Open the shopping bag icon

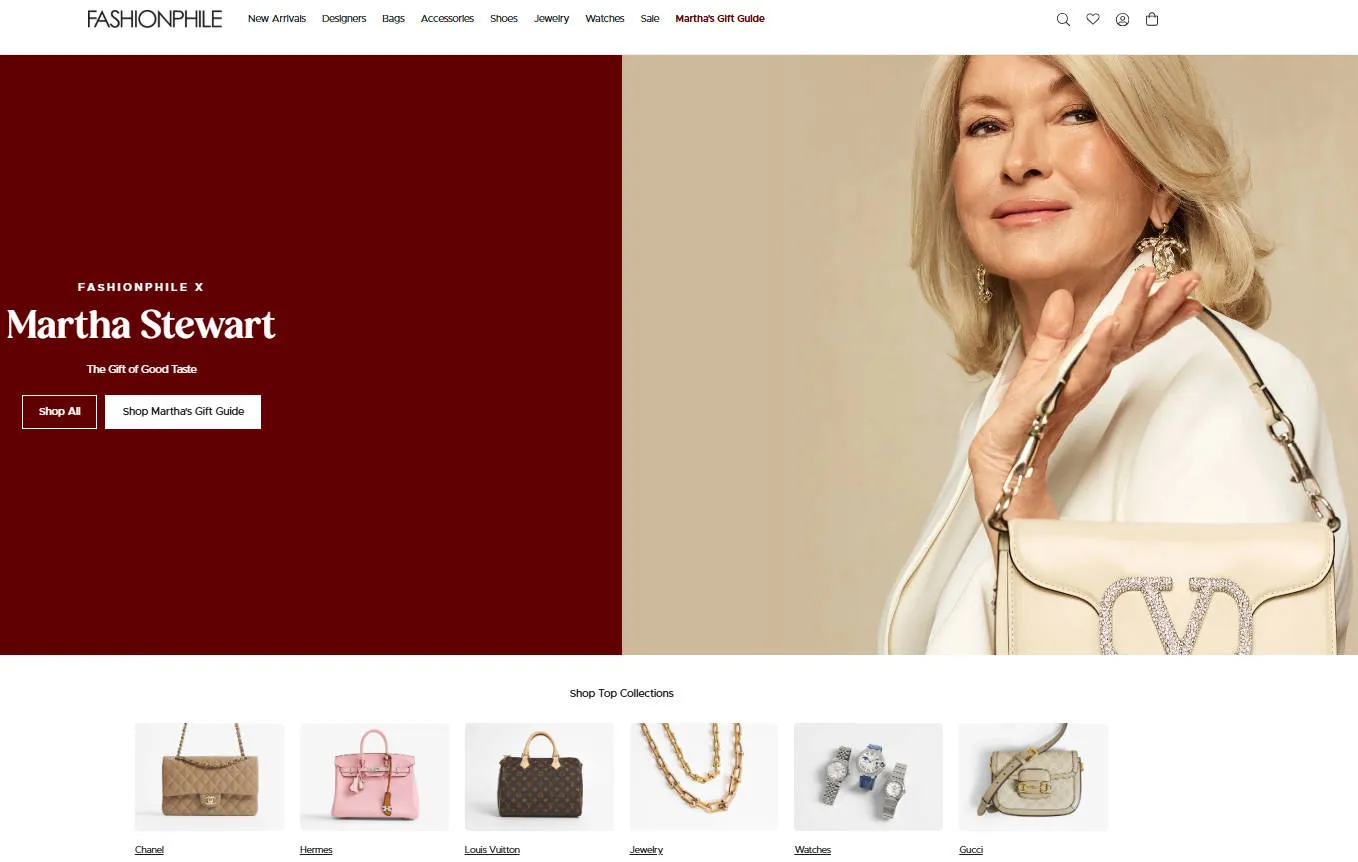(x=1152, y=19)
